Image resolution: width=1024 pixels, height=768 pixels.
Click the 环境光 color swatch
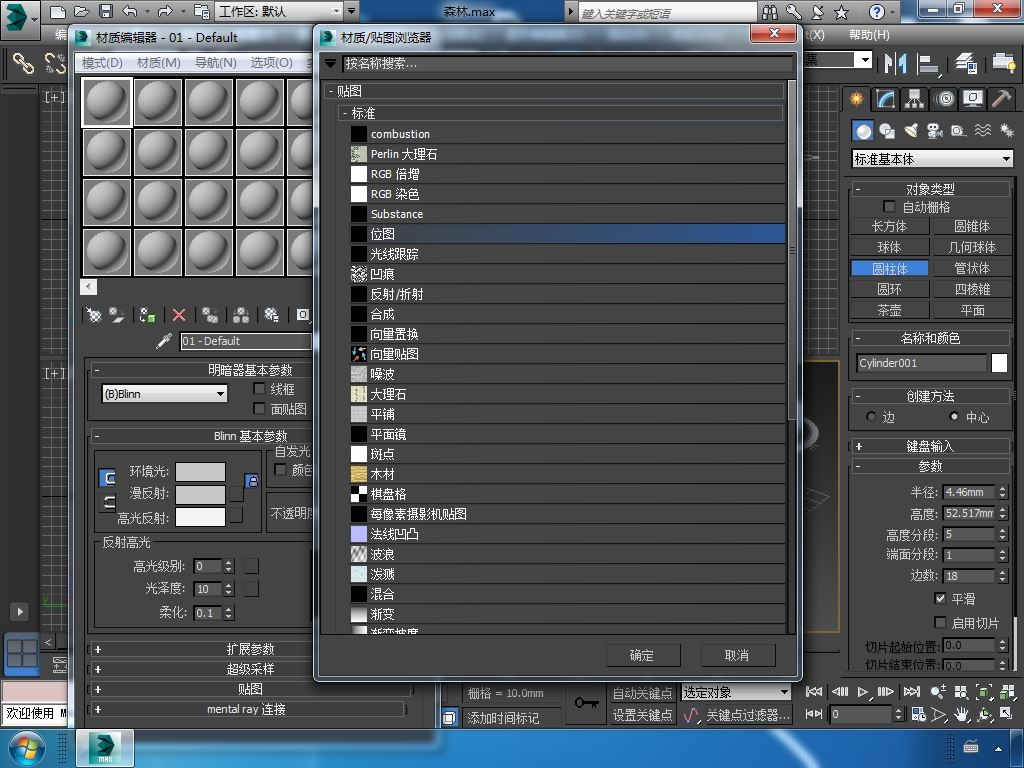click(x=200, y=471)
